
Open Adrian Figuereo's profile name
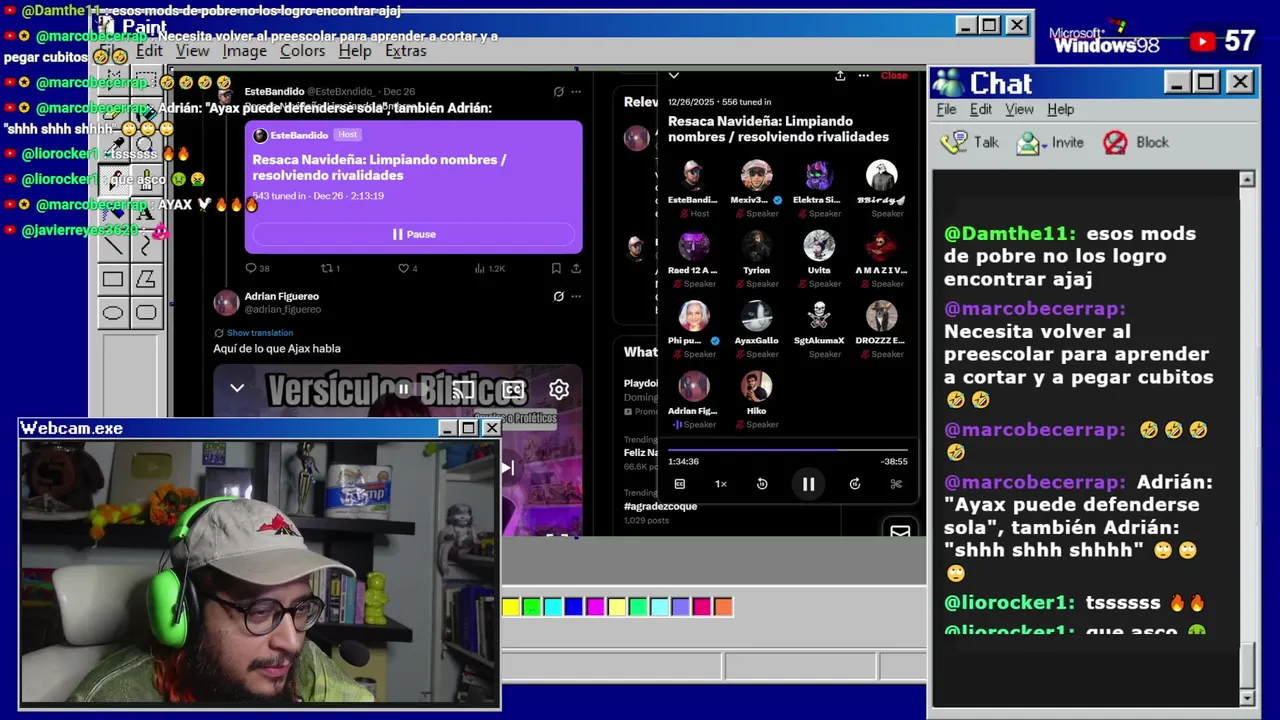click(x=282, y=296)
